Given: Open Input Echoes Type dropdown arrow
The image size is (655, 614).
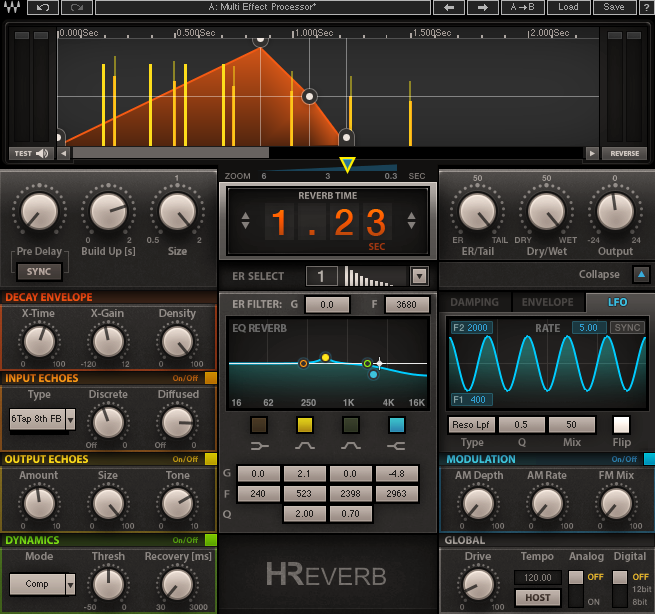Looking at the screenshot, I should click(x=71, y=419).
